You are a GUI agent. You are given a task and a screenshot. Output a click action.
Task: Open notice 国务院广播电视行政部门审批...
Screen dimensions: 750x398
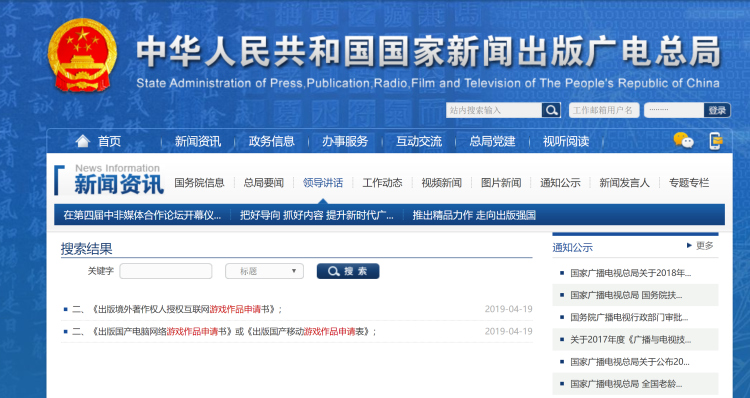pos(629,317)
